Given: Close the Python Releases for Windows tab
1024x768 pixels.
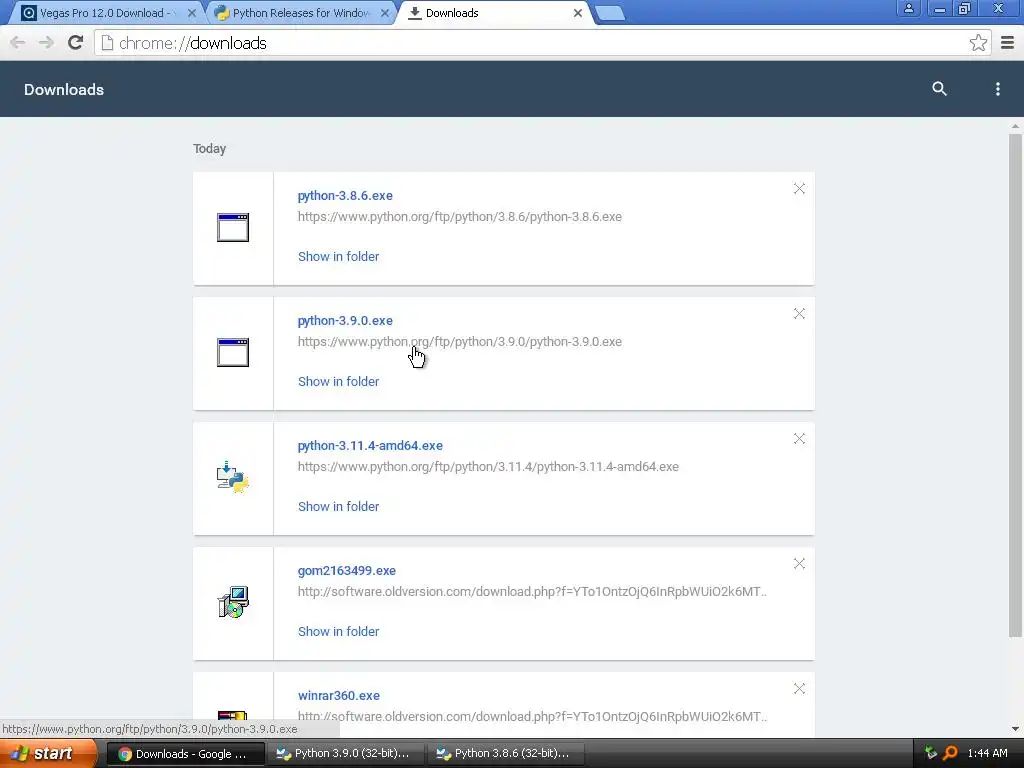Looking at the screenshot, I should [x=385, y=13].
